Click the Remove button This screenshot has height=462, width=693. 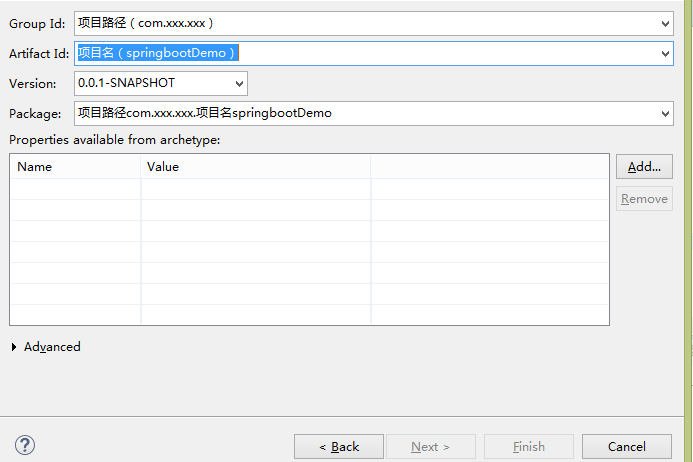[x=644, y=199]
